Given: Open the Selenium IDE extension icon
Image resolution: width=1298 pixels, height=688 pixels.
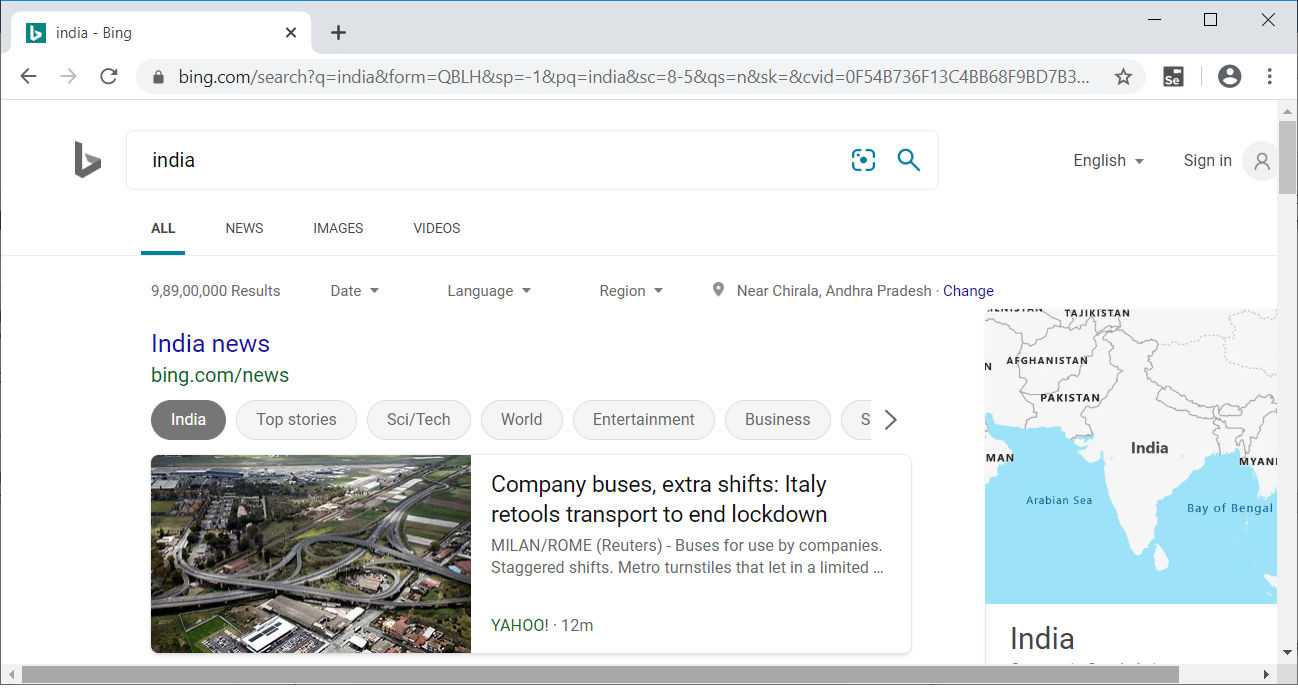Looking at the screenshot, I should click(x=1174, y=77).
